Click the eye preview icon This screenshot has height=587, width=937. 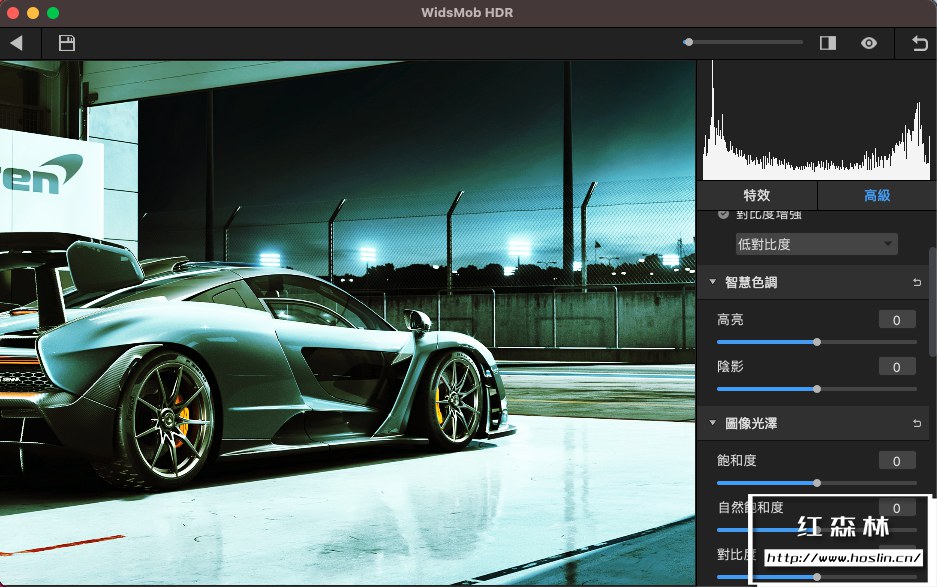869,43
